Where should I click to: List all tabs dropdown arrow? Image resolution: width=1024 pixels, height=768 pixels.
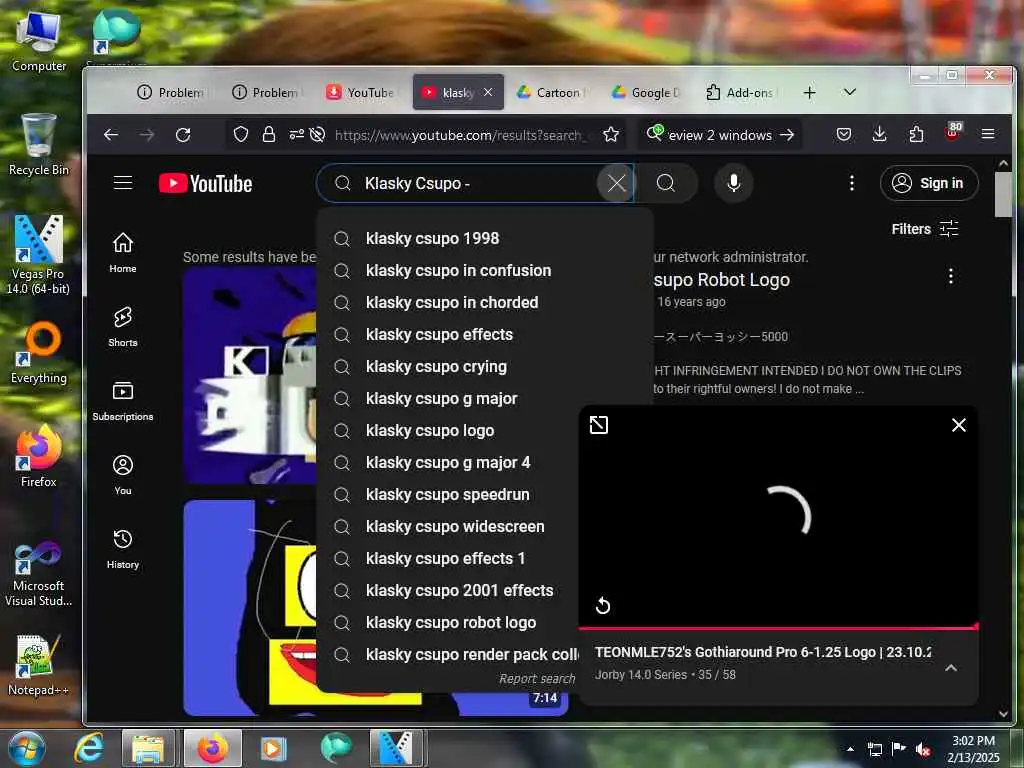pyautogui.click(x=849, y=92)
